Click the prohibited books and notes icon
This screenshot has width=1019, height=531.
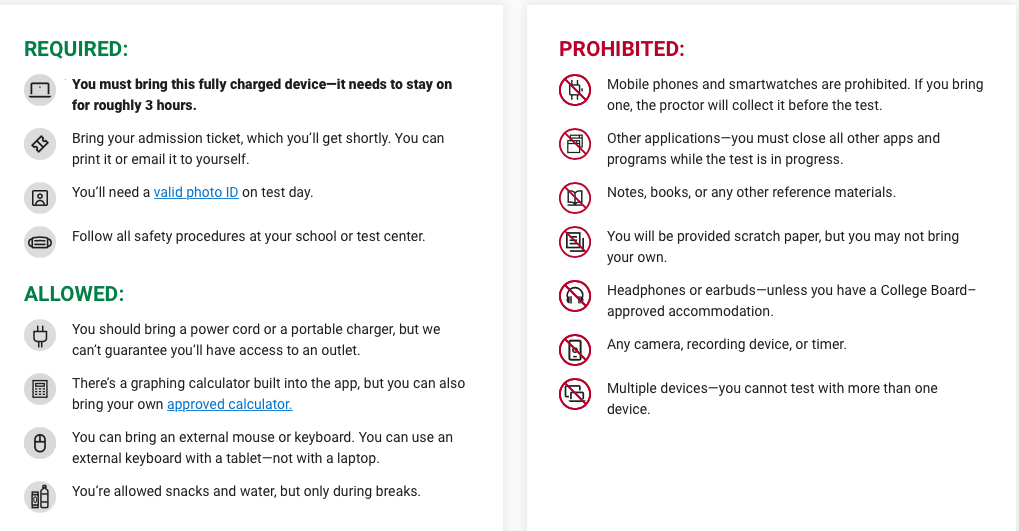(x=574, y=198)
